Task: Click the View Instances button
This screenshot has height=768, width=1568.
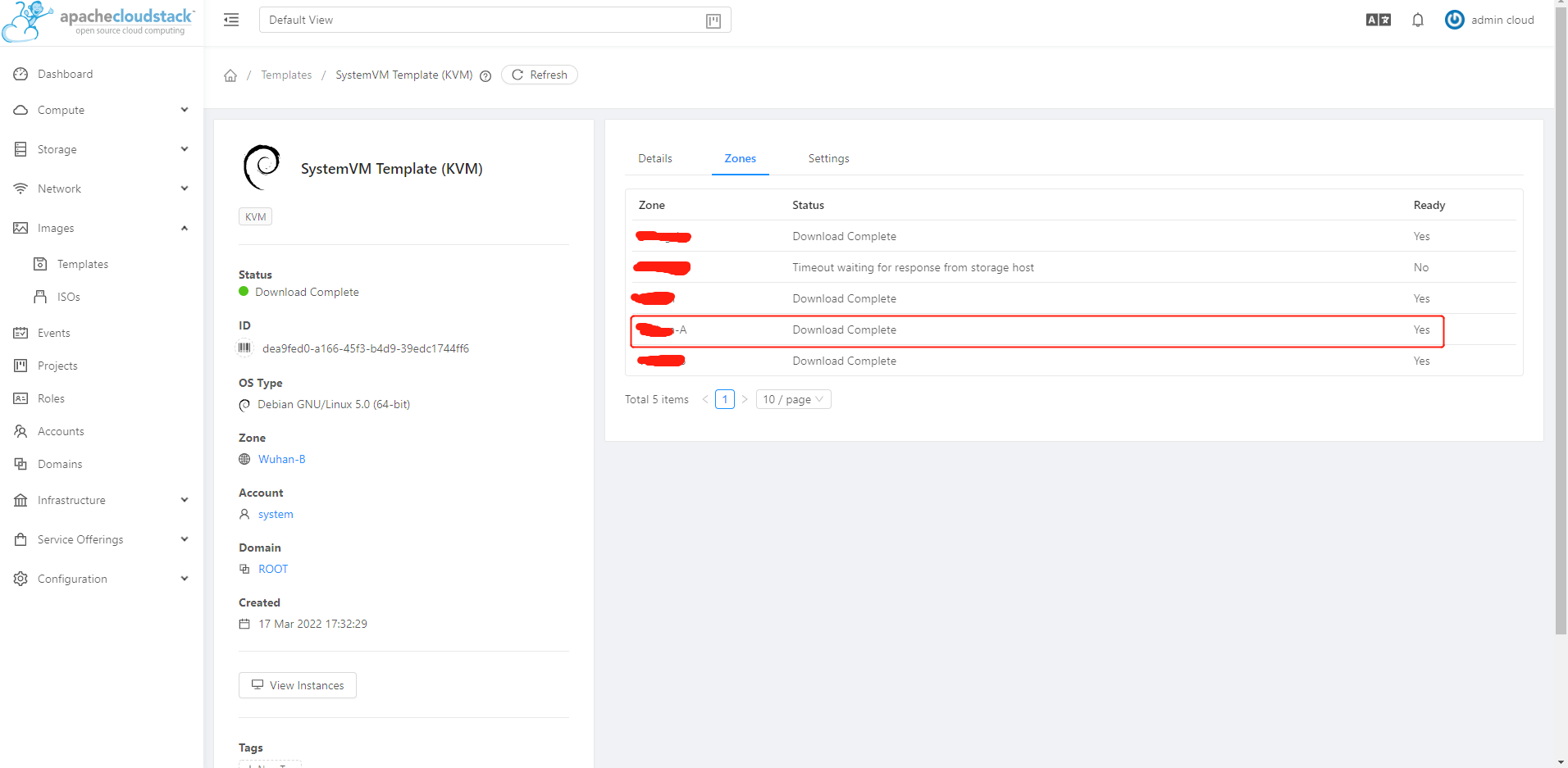Action: coord(298,685)
